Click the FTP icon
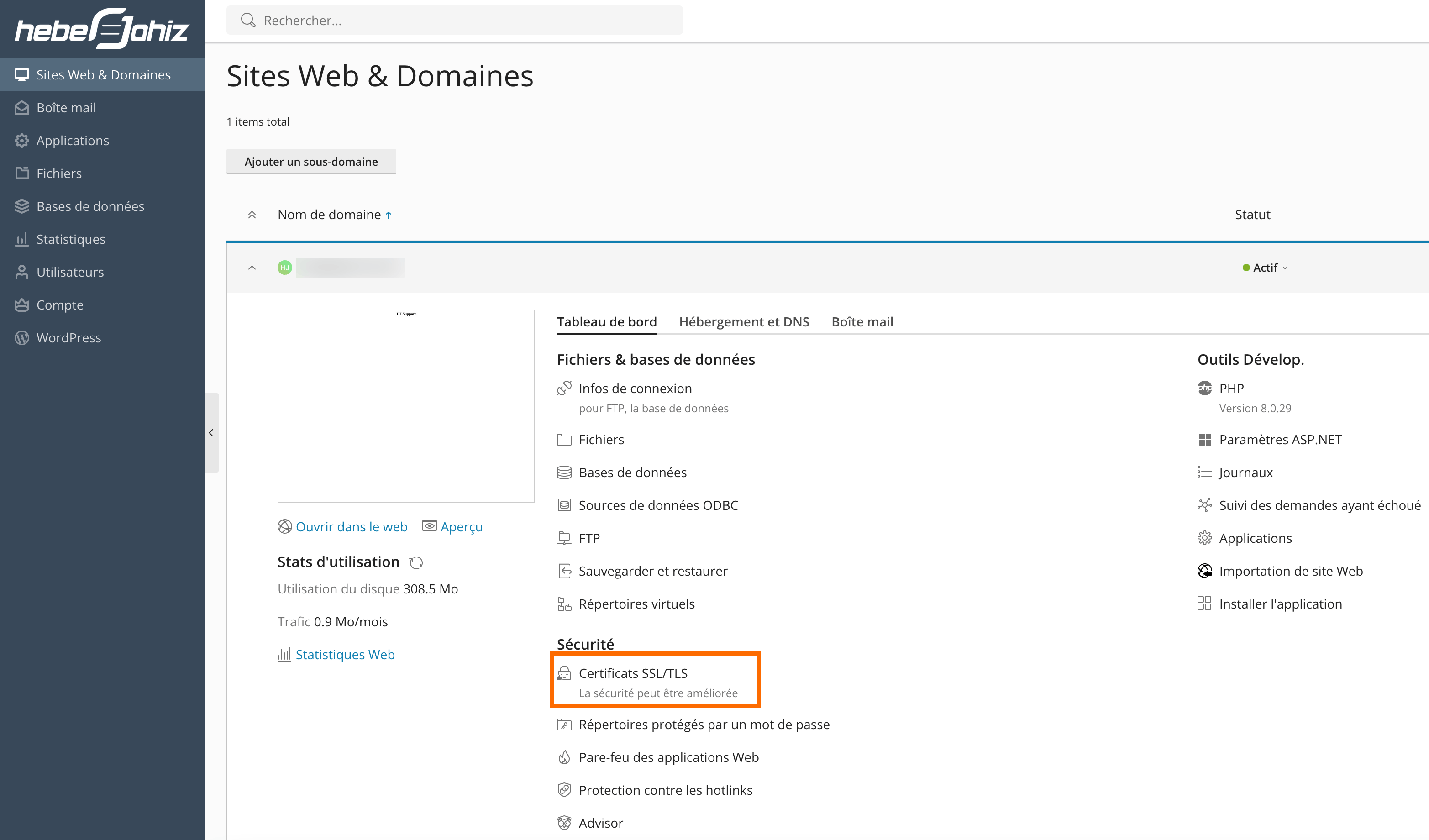The width and height of the screenshot is (1429, 840). pos(564,538)
